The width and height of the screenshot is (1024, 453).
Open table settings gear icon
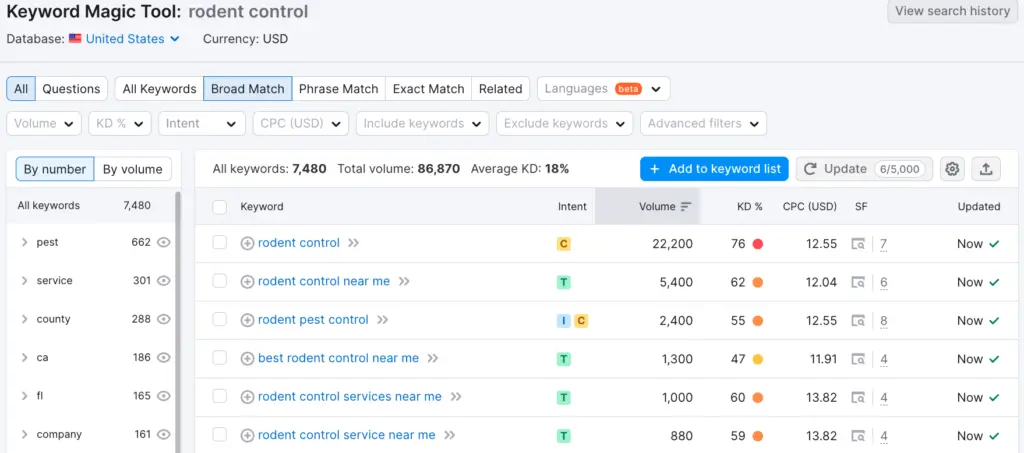pos(952,169)
